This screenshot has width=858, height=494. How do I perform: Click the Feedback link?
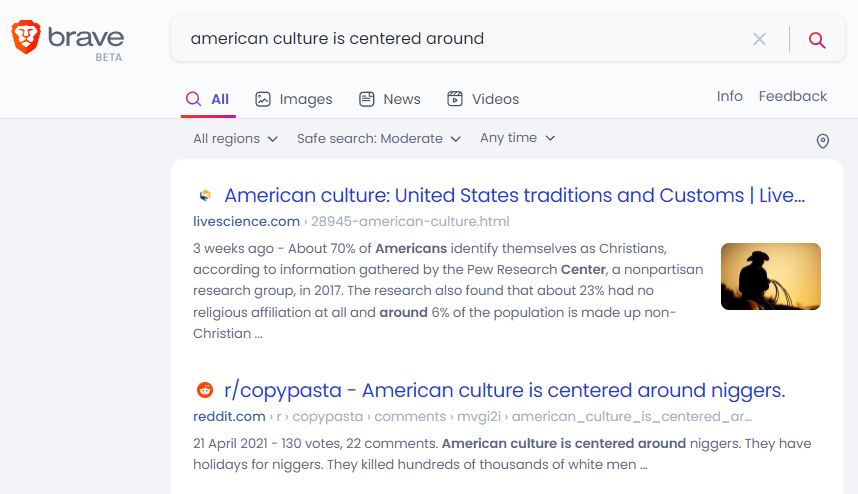[792, 96]
